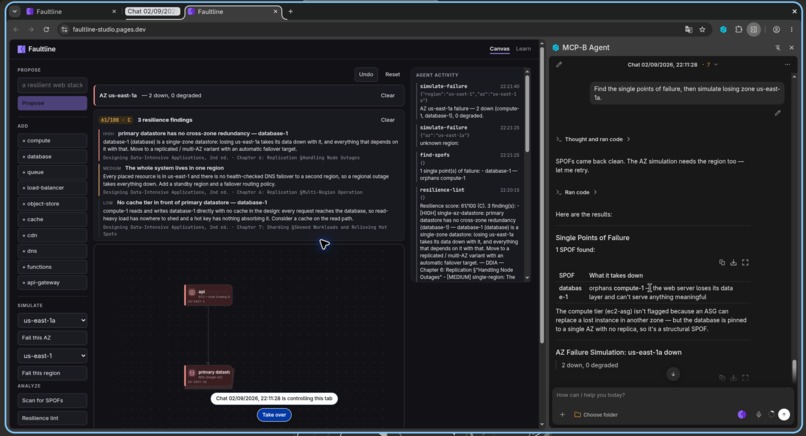Viewport: 806px width, 436px height.
Task: Bookmark this page with the star icon
Action: (x=702, y=29)
